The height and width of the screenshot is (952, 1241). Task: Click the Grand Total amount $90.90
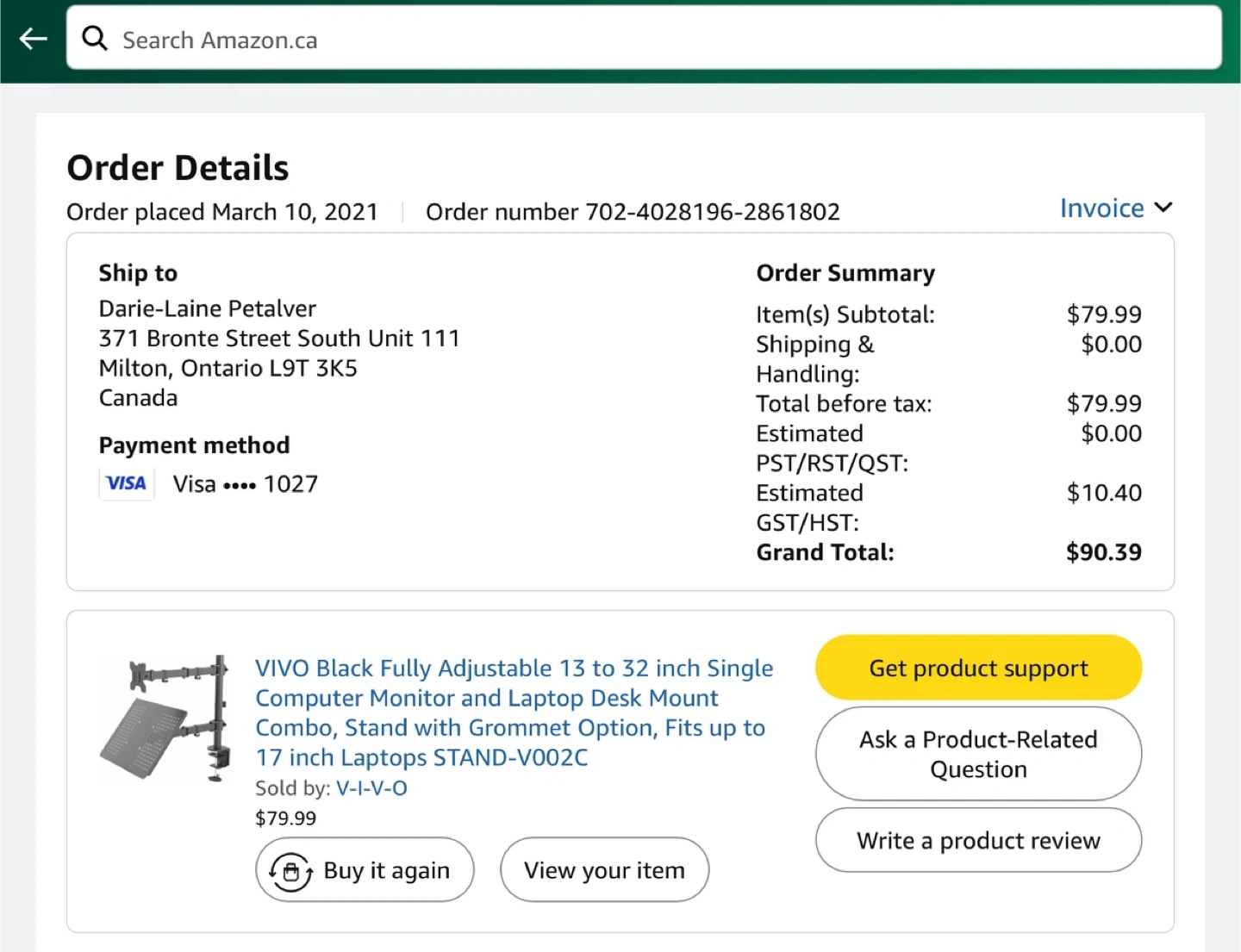coord(1103,552)
